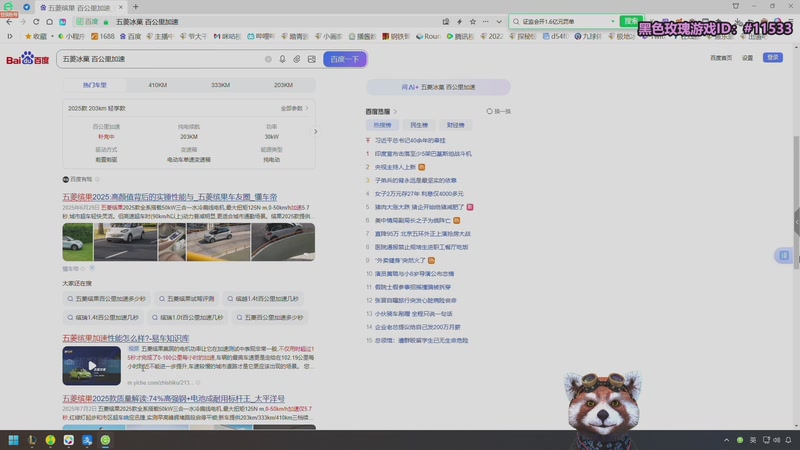Image resolution: width=800 pixels, height=450 pixels.
Task: Select the 410KM tab
Action: 158,85
